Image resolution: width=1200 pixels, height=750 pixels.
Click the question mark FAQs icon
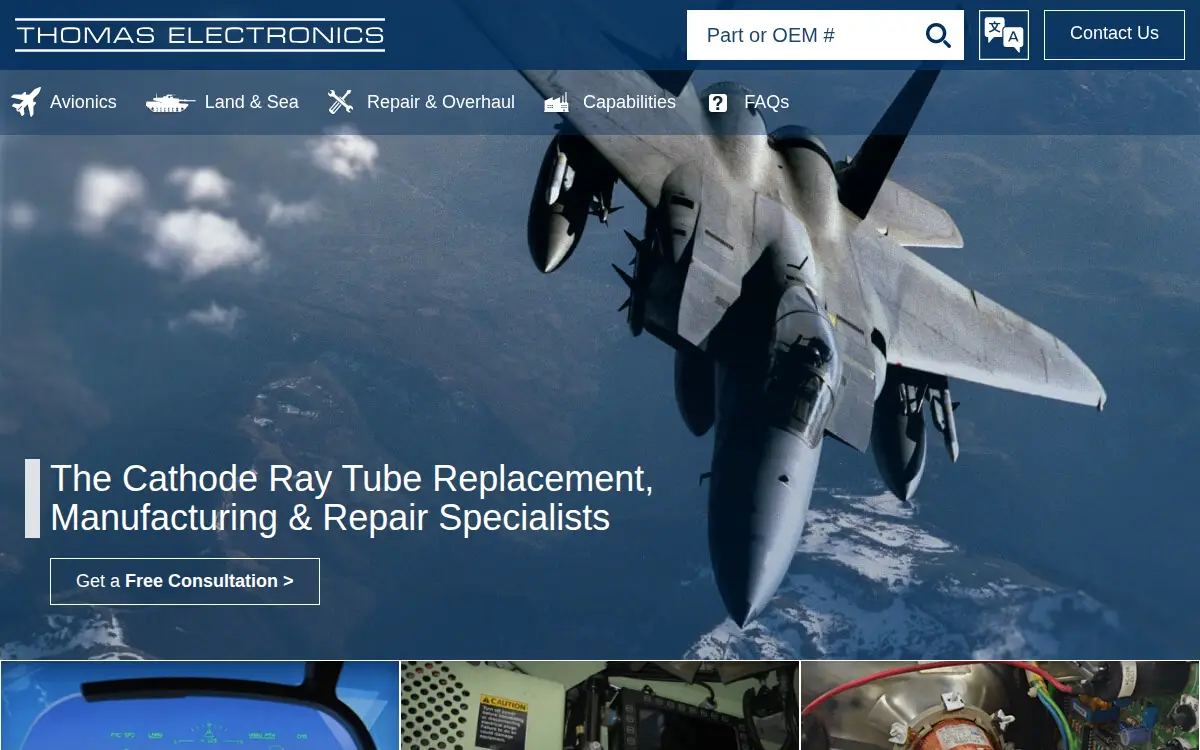718,103
